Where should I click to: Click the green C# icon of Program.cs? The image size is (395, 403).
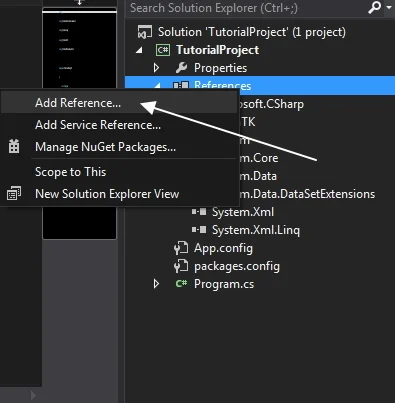[181, 284]
